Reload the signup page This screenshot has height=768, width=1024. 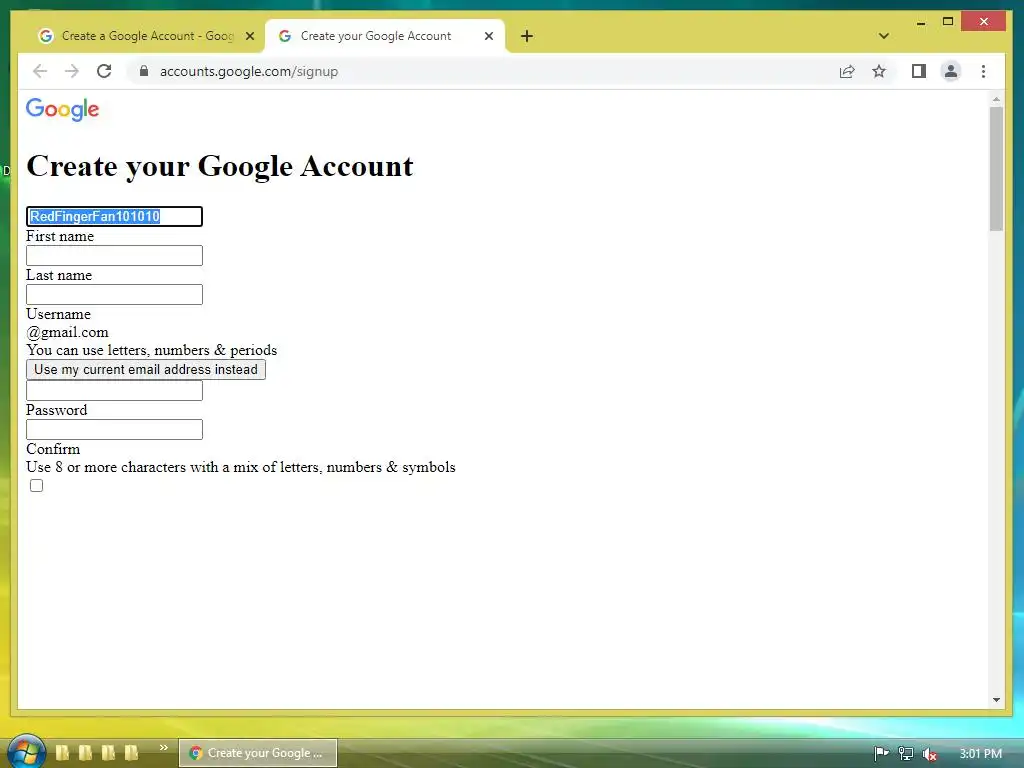(104, 71)
